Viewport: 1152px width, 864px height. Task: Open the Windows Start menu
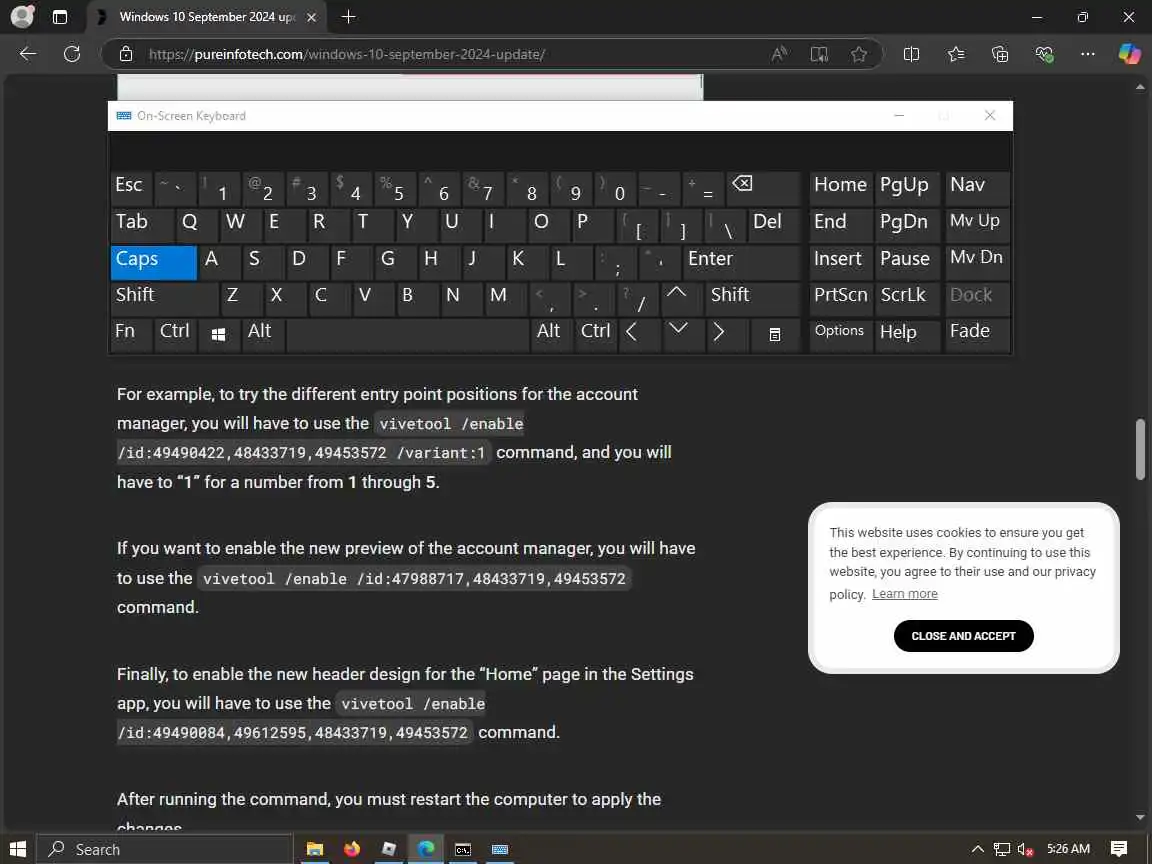point(18,849)
